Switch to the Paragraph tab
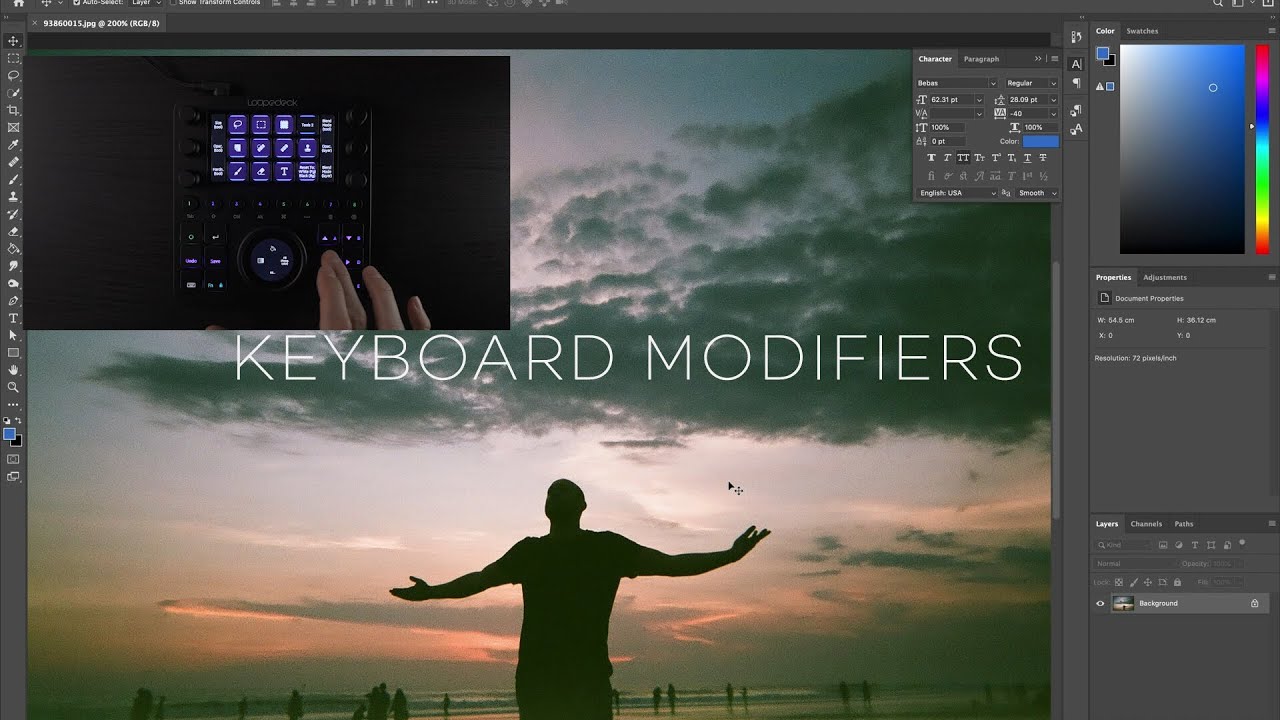The height and width of the screenshot is (720, 1280). [981, 59]
